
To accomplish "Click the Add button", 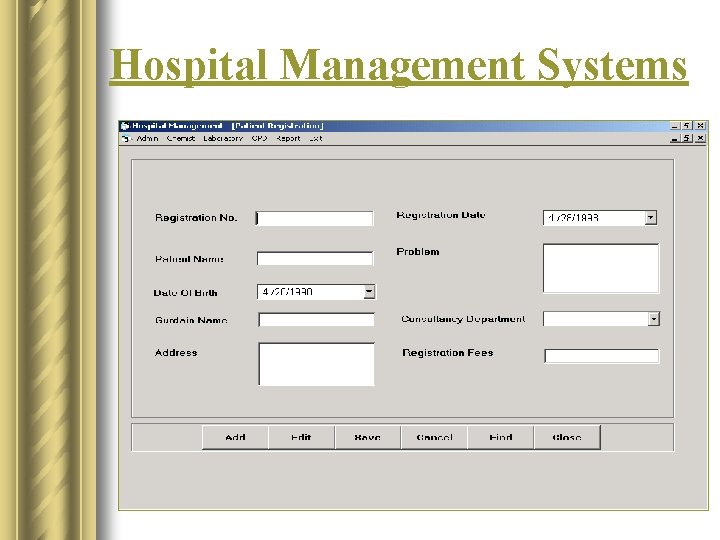I will [x=235, y=437].
